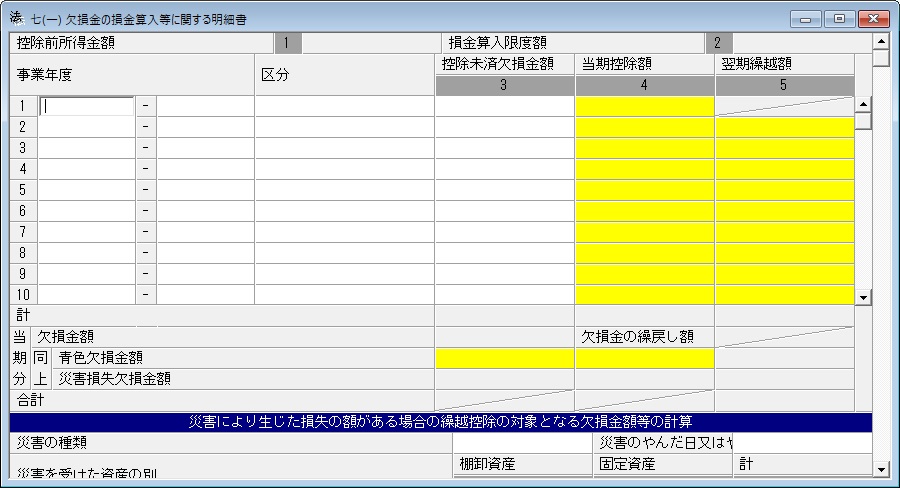Click the inner grid vertical scrollbar thumb
Image resolution: width=900 pixels, height=488 pixels.
(x=863, y=121)
